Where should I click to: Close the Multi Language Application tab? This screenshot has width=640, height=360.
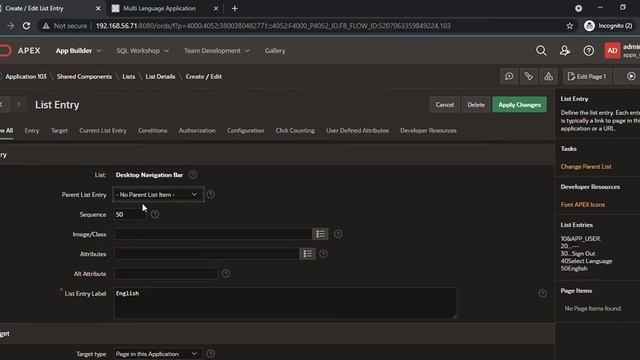216,8
